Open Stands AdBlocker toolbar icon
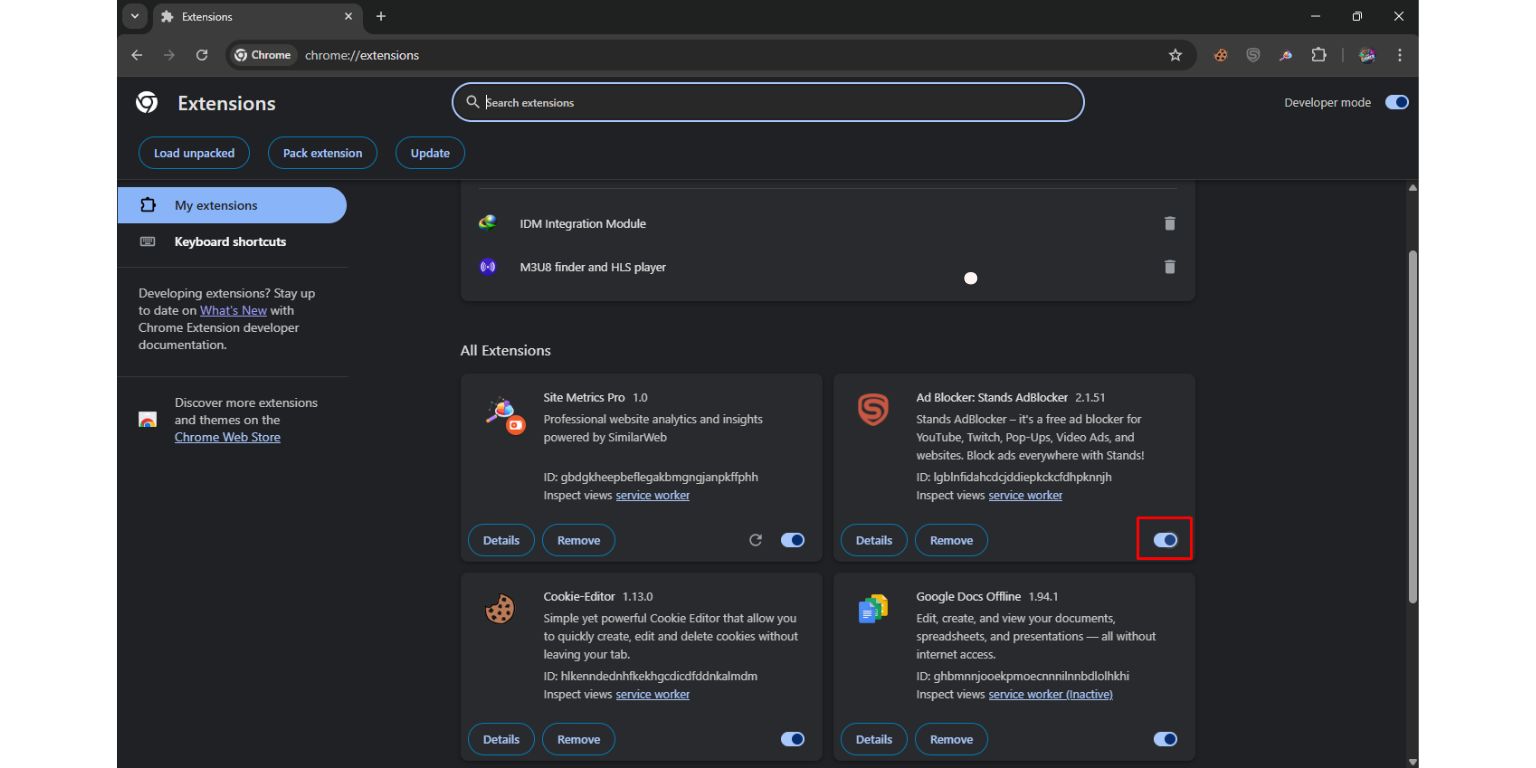The height and width of the screenshot is (768, 1536). [1253, 55]
